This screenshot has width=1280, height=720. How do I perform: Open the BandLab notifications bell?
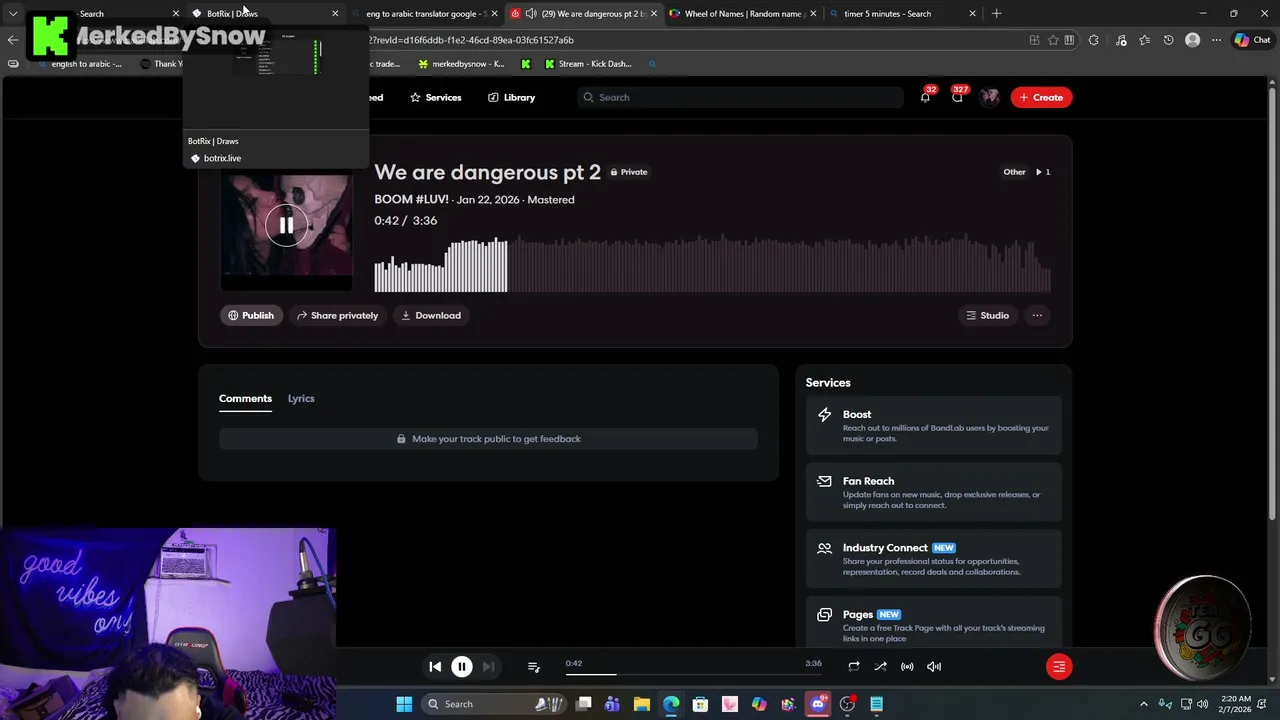[x=925, y=97]
